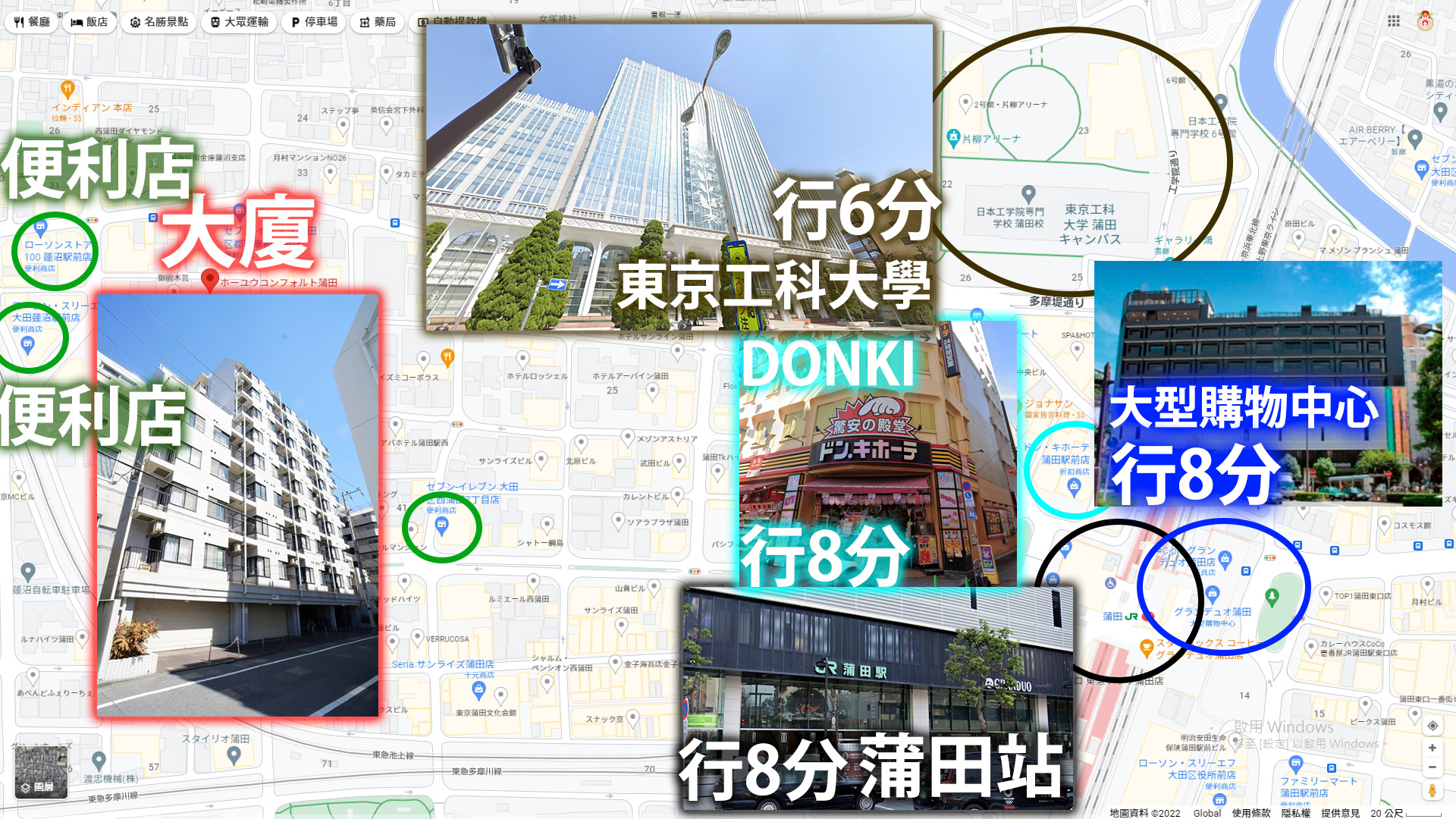Click the インディアン 本店 restaurant pin

pyautogui.click(x=67, y=89)
